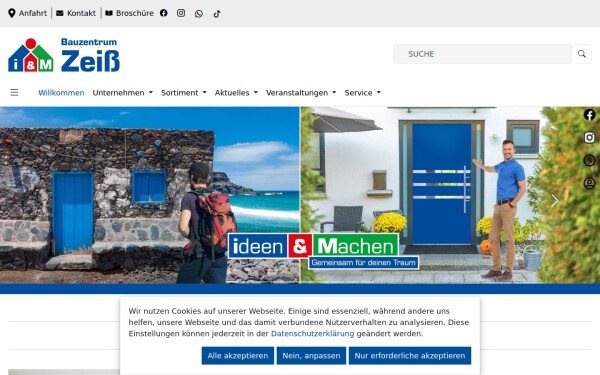Click the Instagram icon on right sidebar
Screen dimensions: 600x375
(589, 137)
